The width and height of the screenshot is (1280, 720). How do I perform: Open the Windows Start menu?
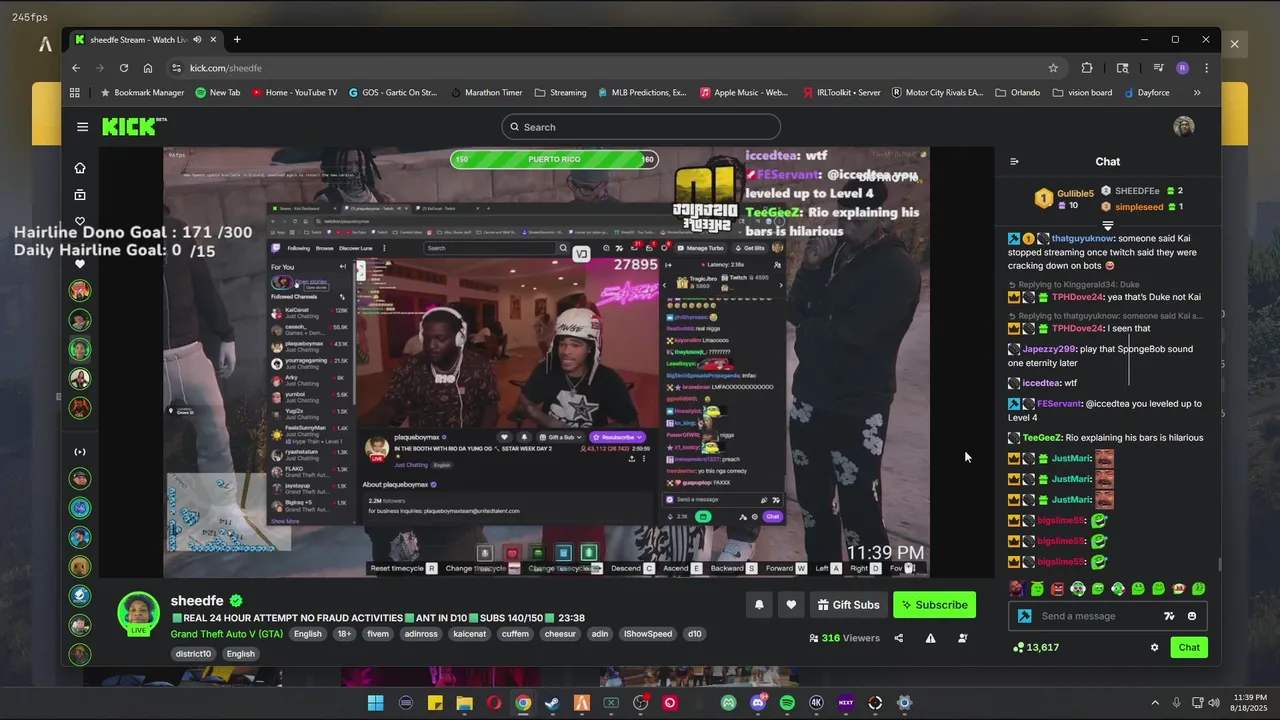tap(376, 703)
